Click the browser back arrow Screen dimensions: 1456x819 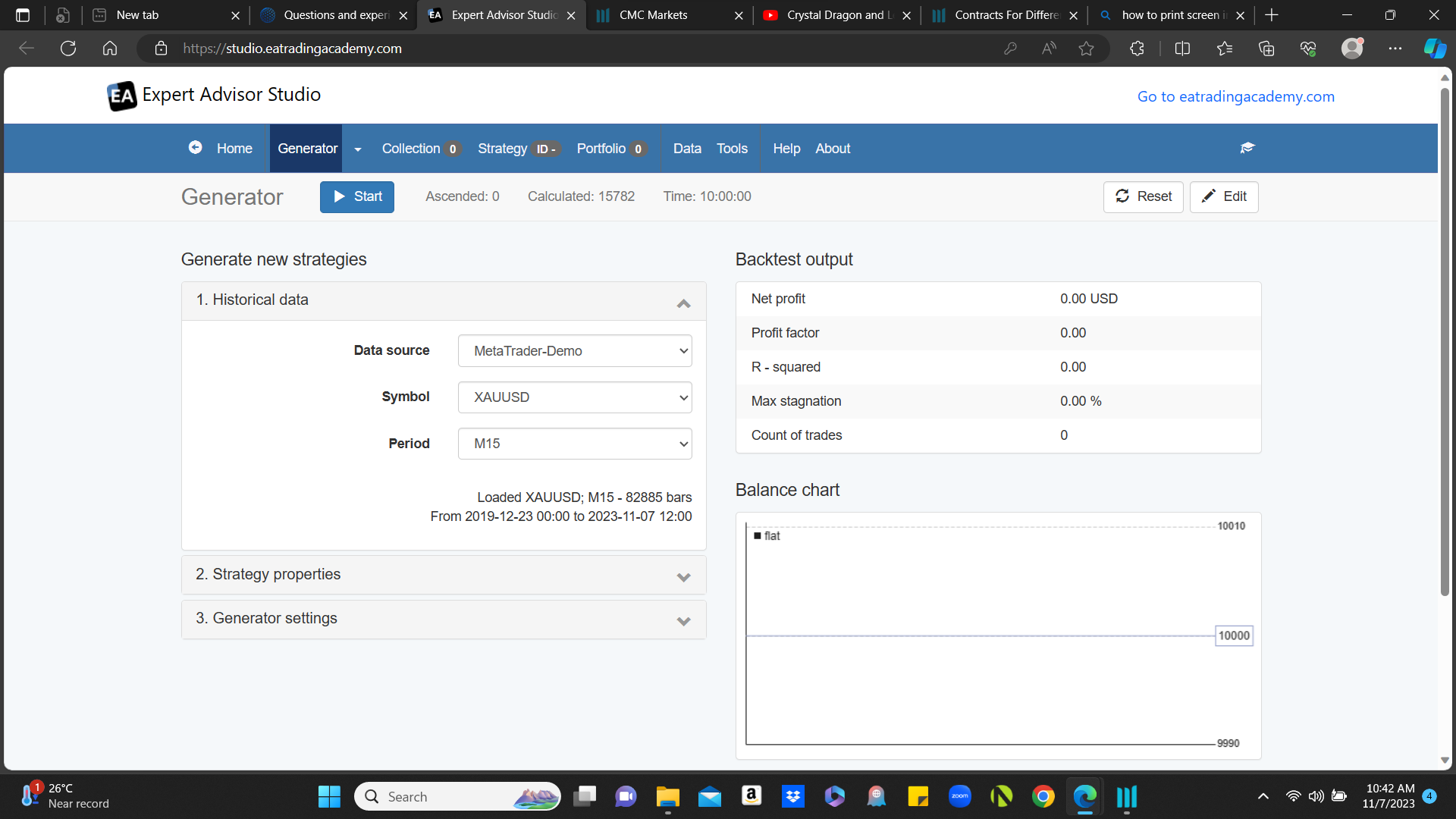pos(27,49)
